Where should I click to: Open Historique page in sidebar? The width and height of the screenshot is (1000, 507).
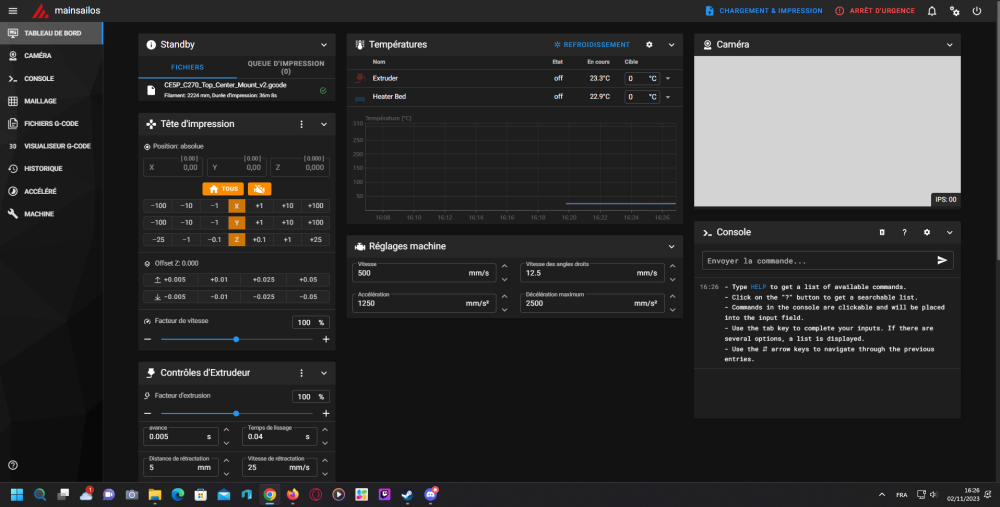[x=51, y=168]
